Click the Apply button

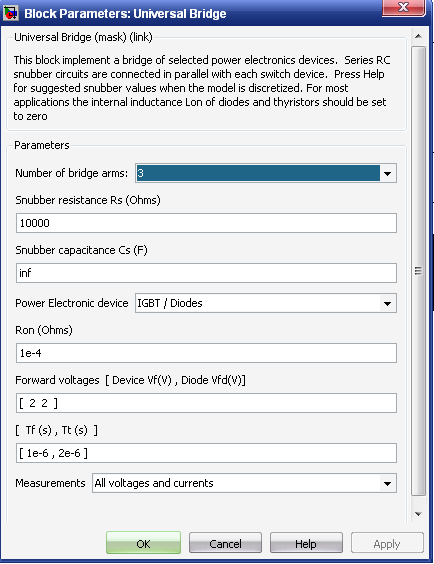(387, 543)
